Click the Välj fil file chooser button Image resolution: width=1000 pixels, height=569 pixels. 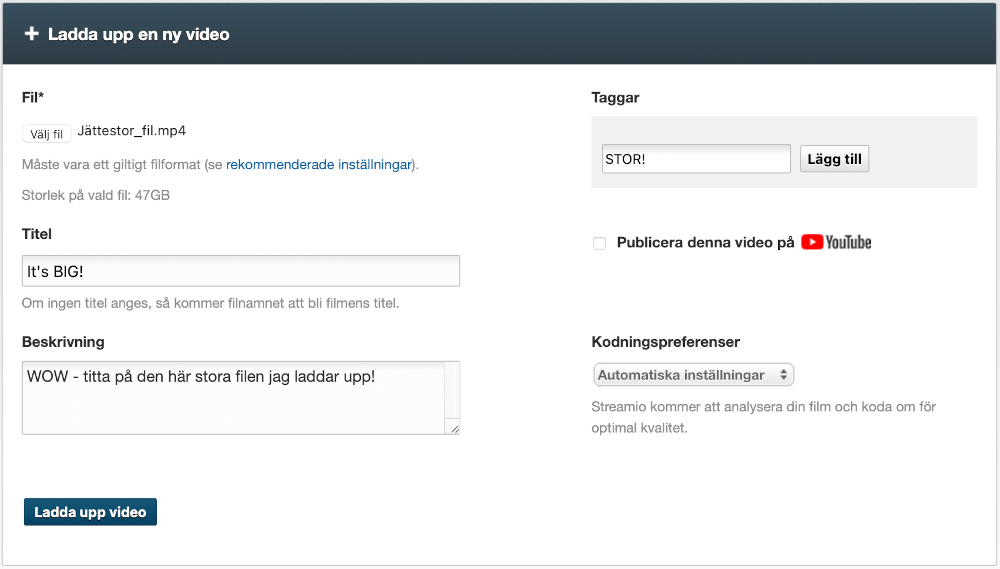click(47, 134)
